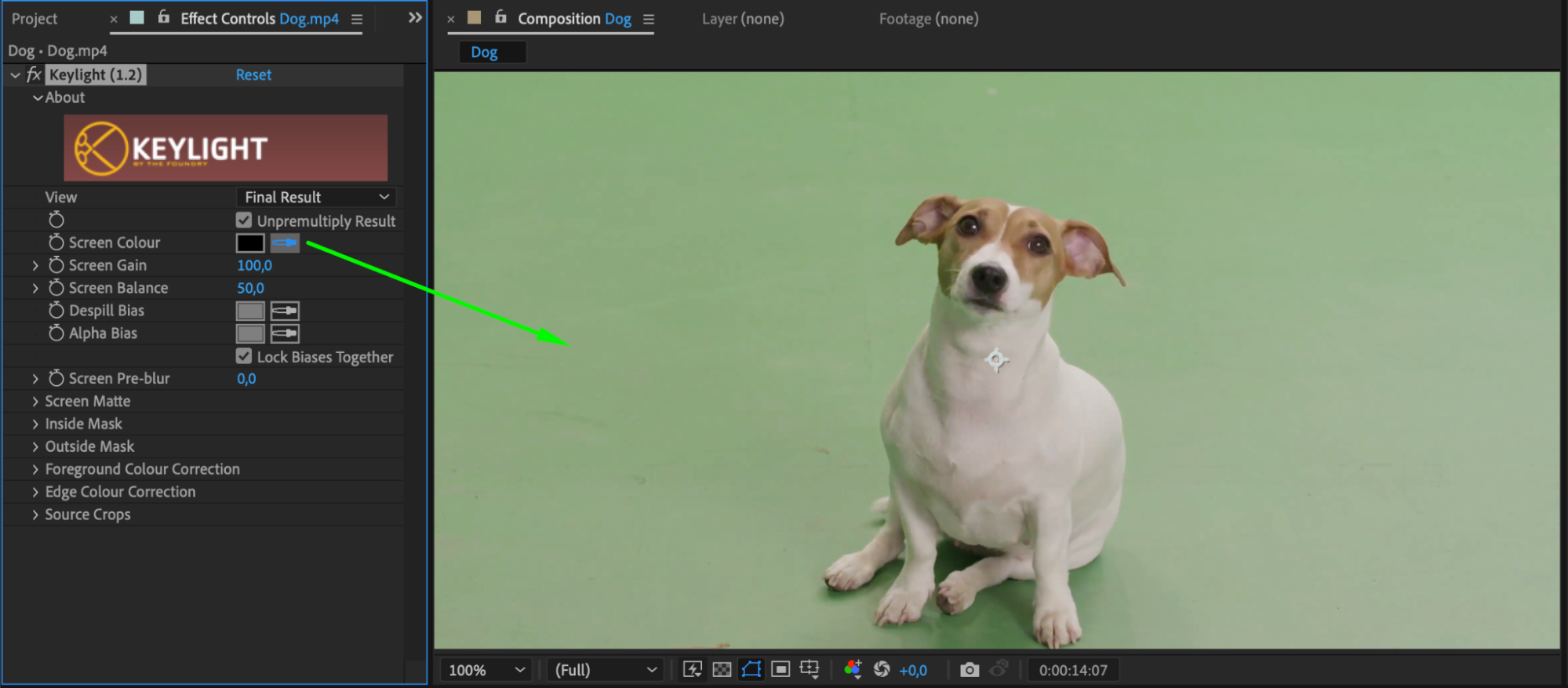The image size is (1568, 688).
Task: Switch to the Project tab
Action: click(35, 19)
